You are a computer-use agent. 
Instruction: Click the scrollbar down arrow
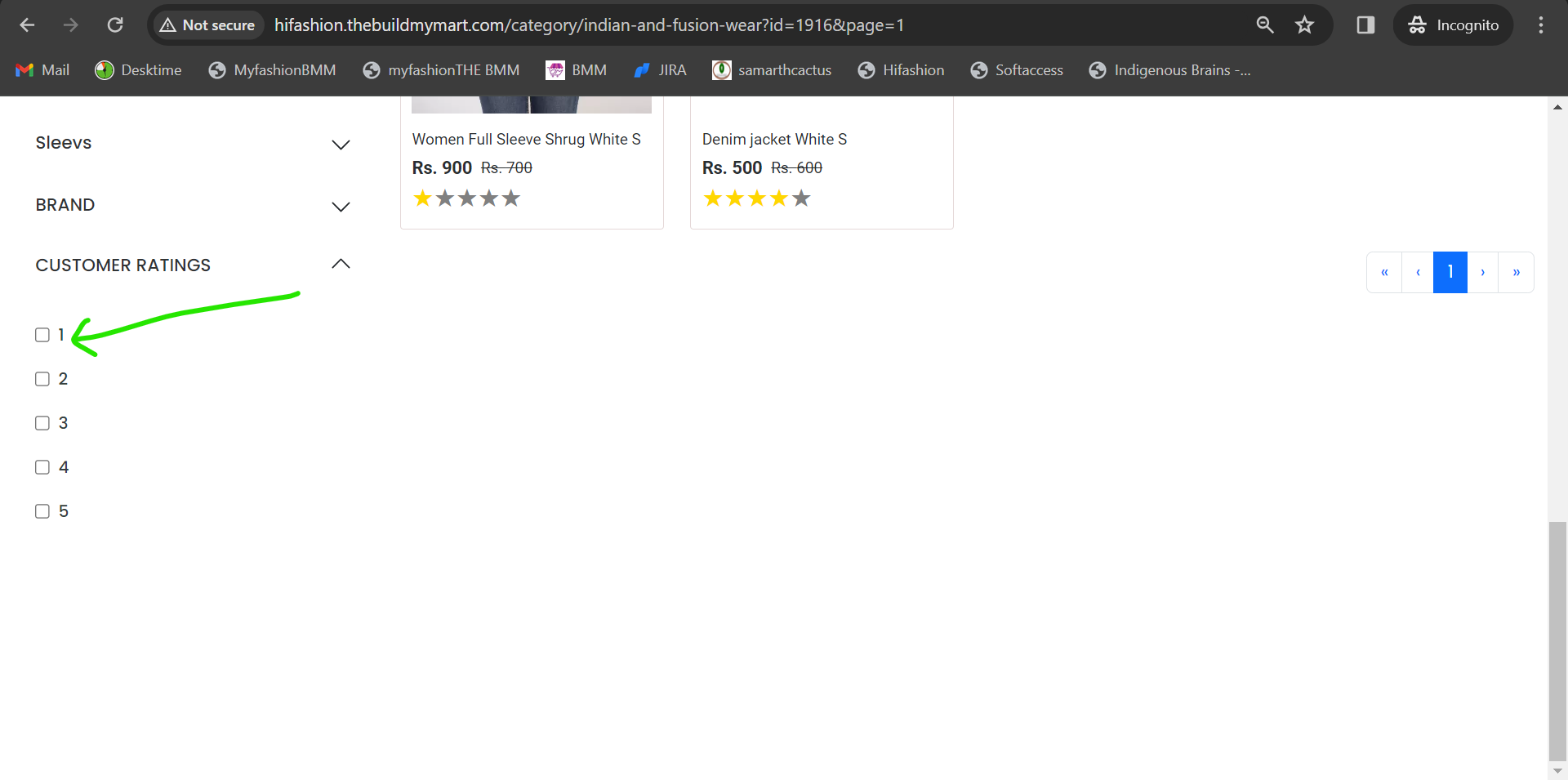1557,771
